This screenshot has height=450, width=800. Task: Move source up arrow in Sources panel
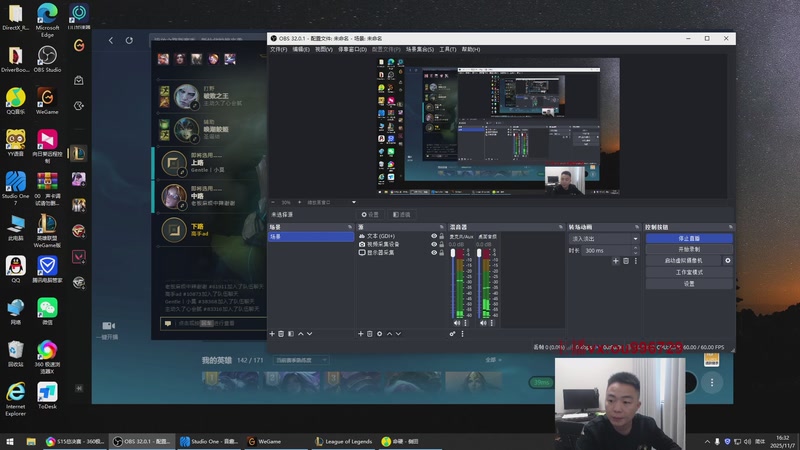point(389,334)
